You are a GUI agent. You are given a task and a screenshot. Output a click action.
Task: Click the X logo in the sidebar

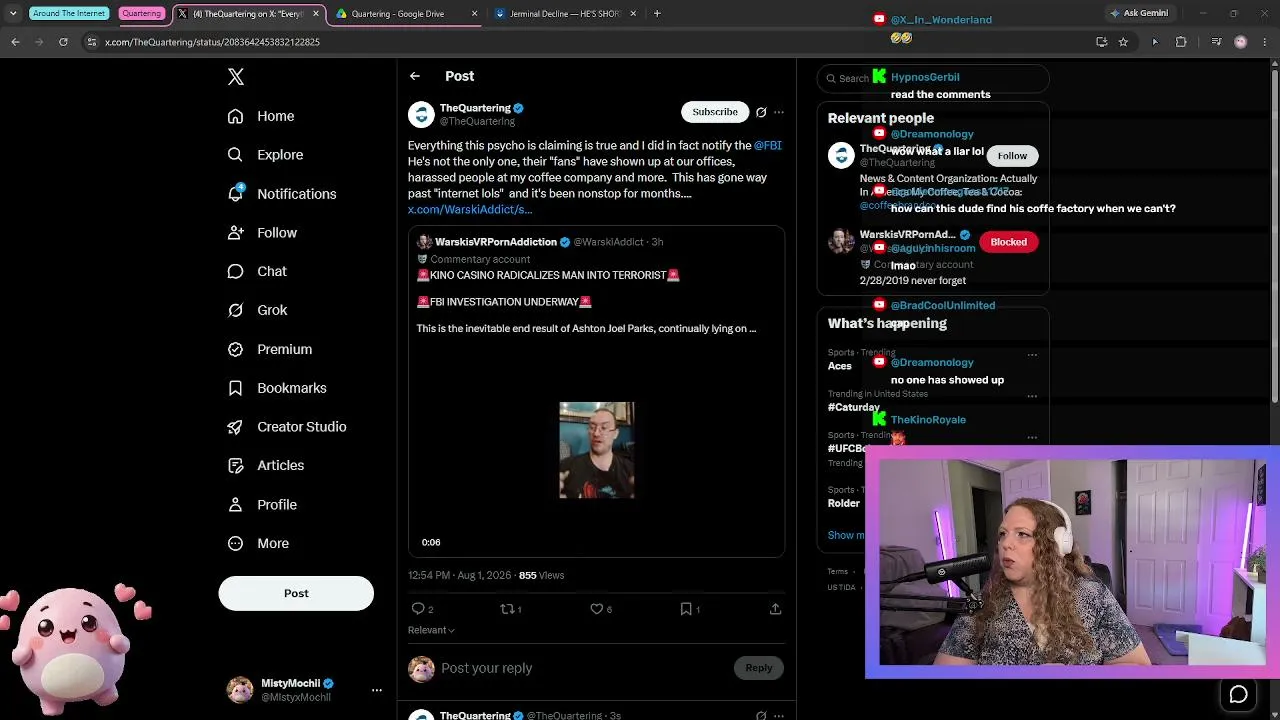236,77
